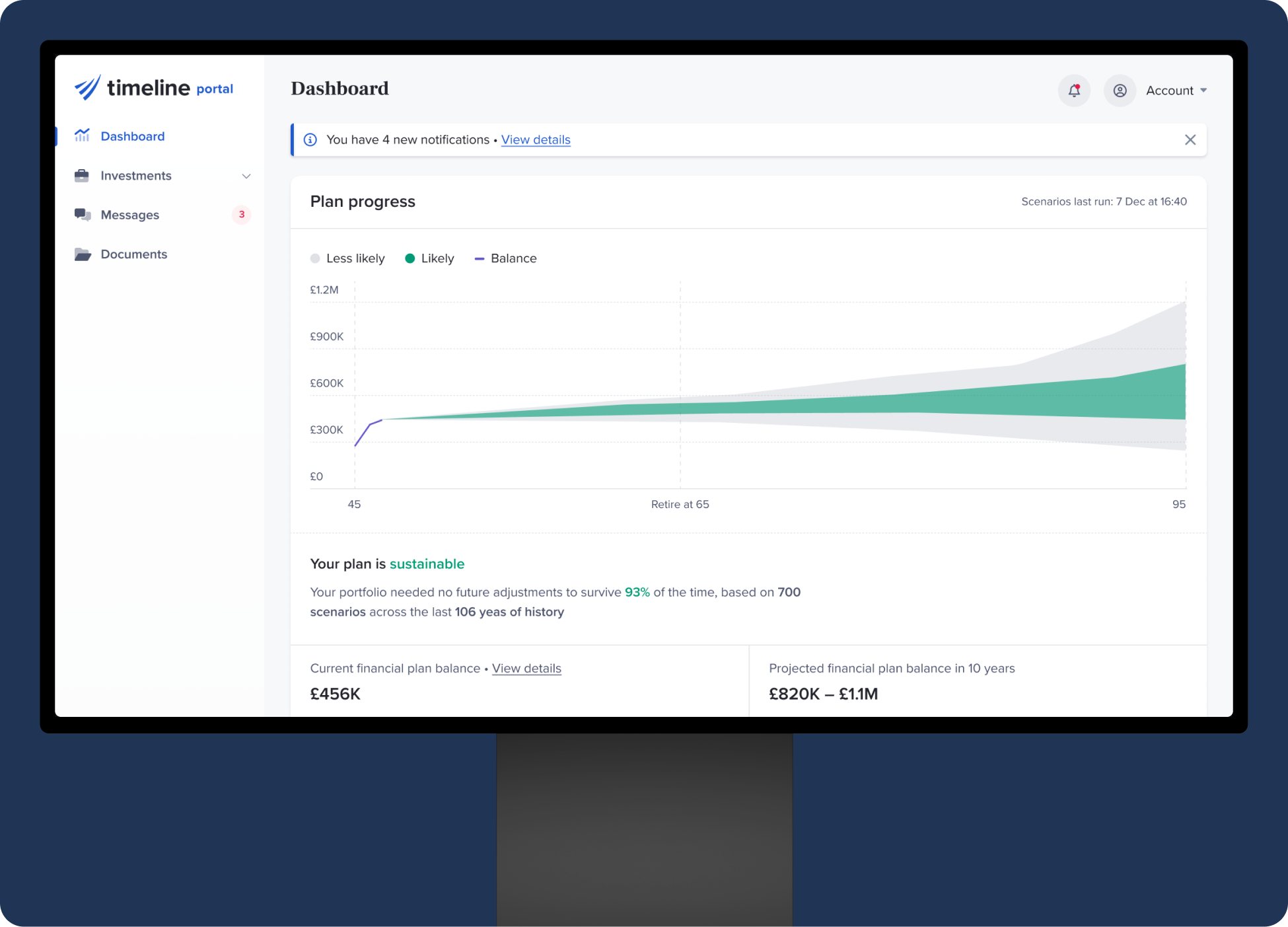Select the Dashboard chart icon in sidebar

83,135
